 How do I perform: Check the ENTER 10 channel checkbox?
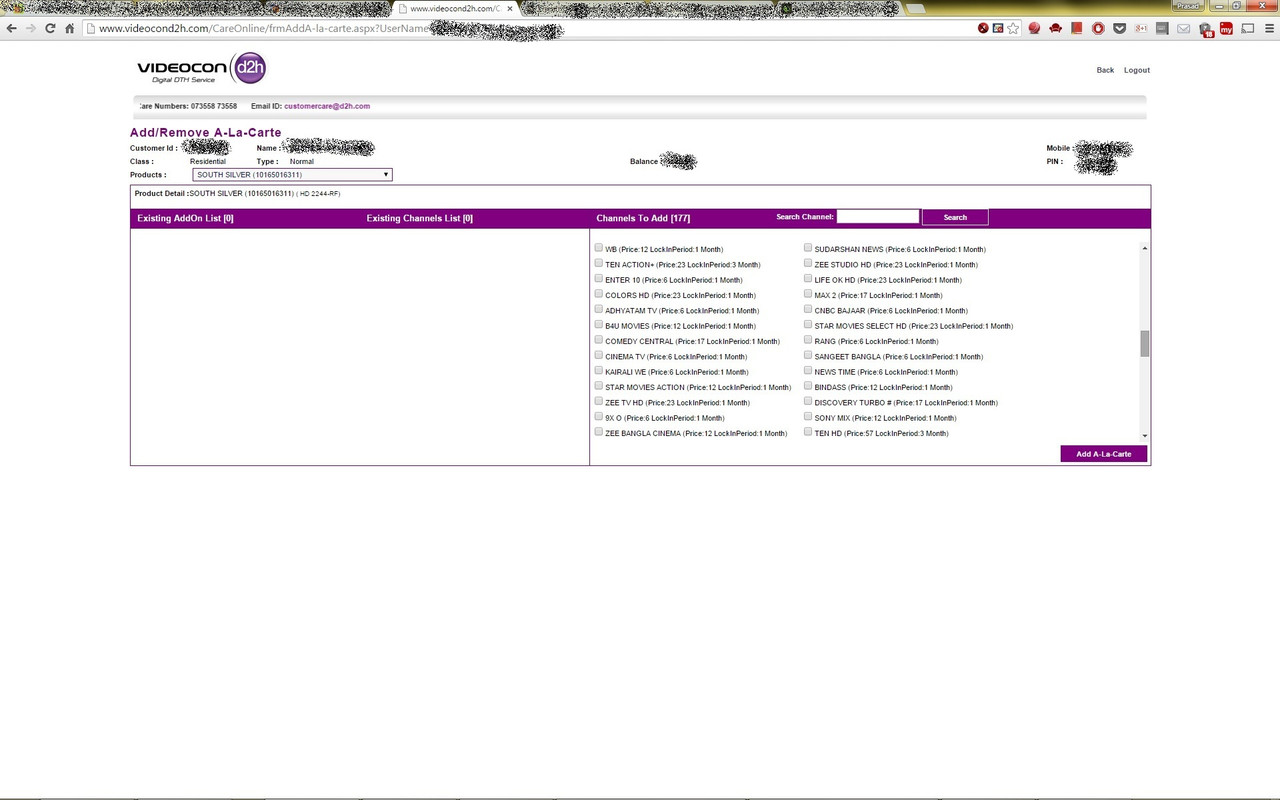pos(598,279)
